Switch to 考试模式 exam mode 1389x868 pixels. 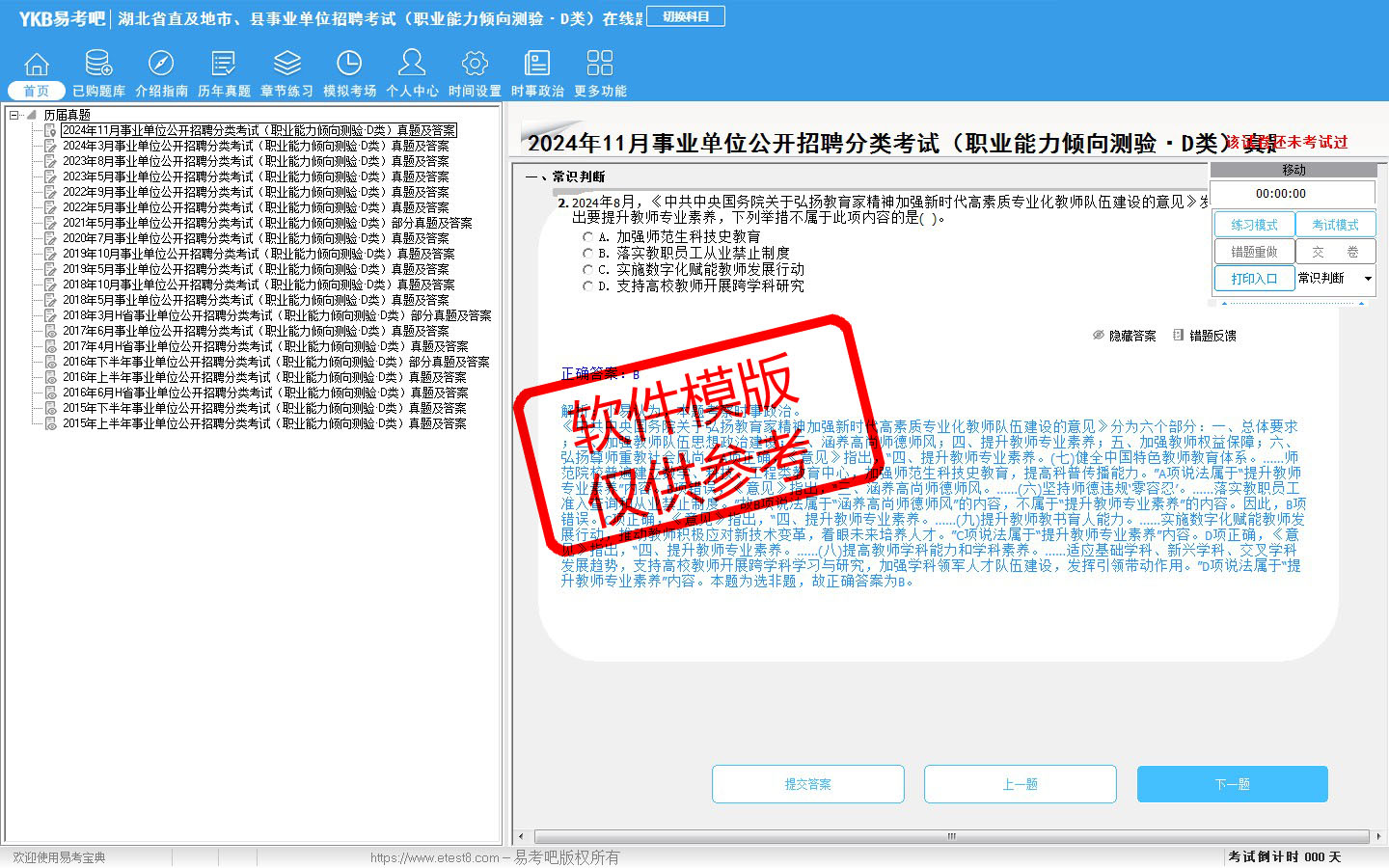(x=1335, y=225)
